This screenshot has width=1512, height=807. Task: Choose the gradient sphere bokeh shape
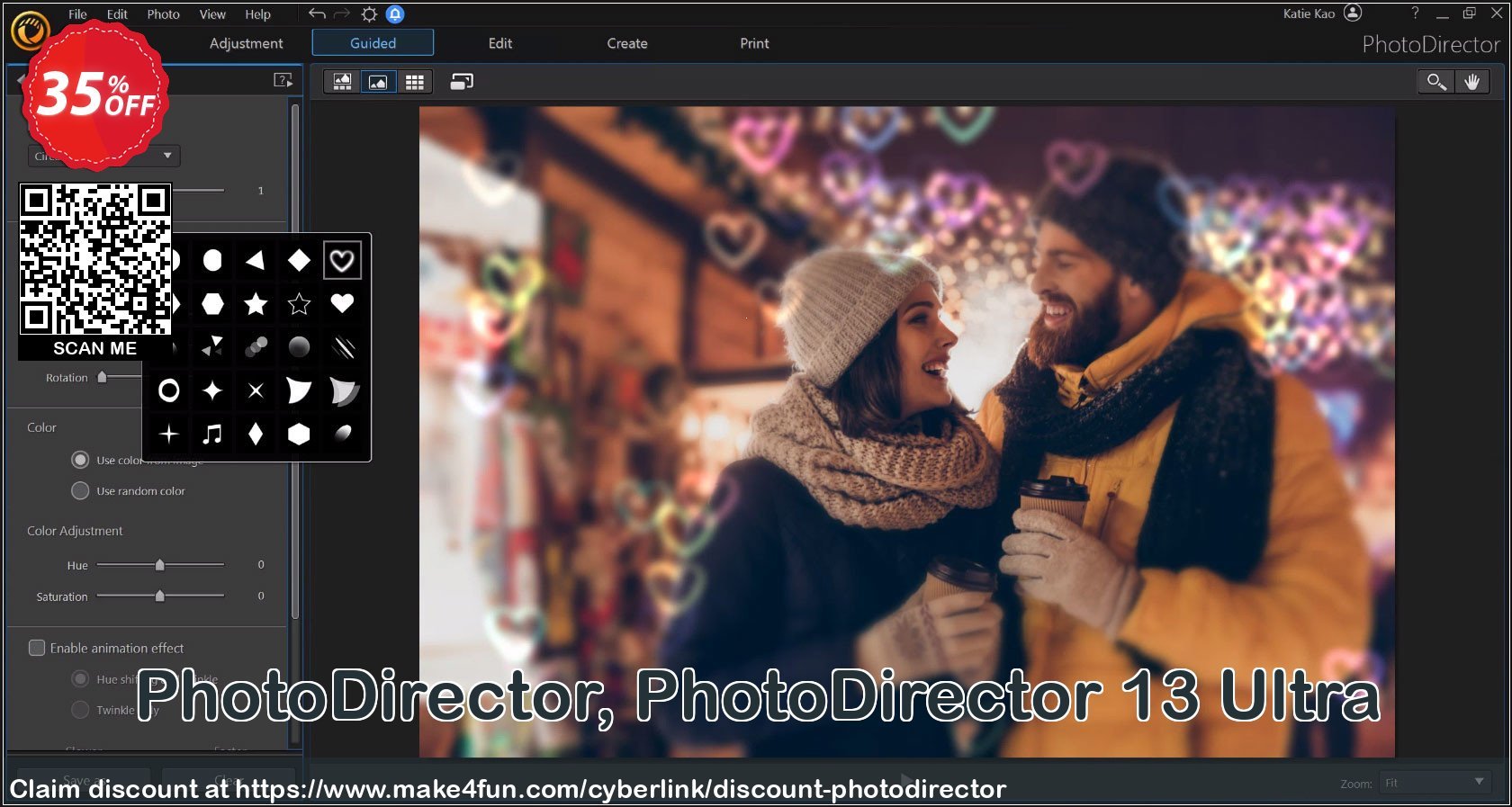(299, 346)
